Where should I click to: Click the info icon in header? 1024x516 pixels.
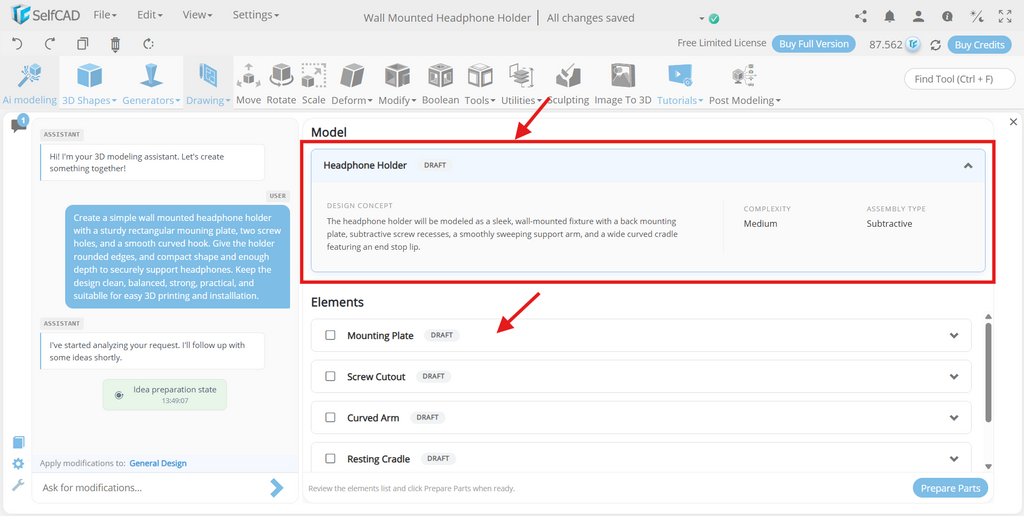pyautogui.click(x=947, y=17)
